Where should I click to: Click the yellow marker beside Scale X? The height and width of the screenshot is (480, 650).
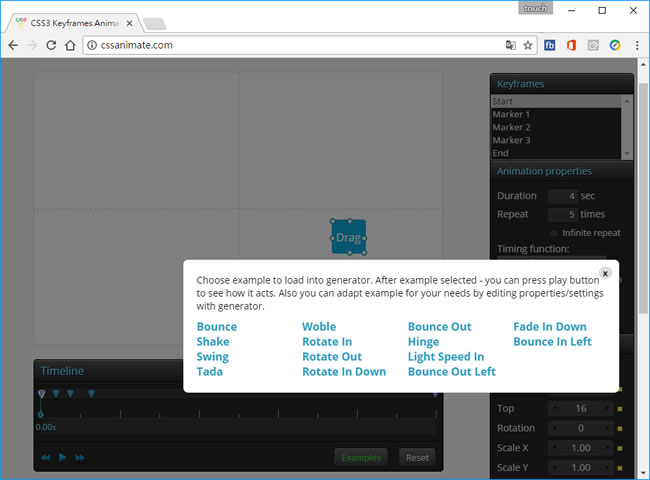click(x=620, y=448)
